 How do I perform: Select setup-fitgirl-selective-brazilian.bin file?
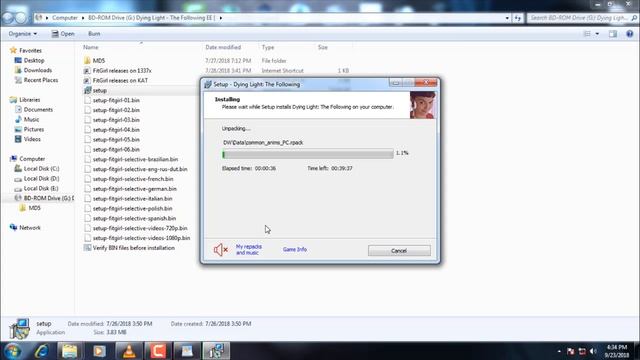135,159
